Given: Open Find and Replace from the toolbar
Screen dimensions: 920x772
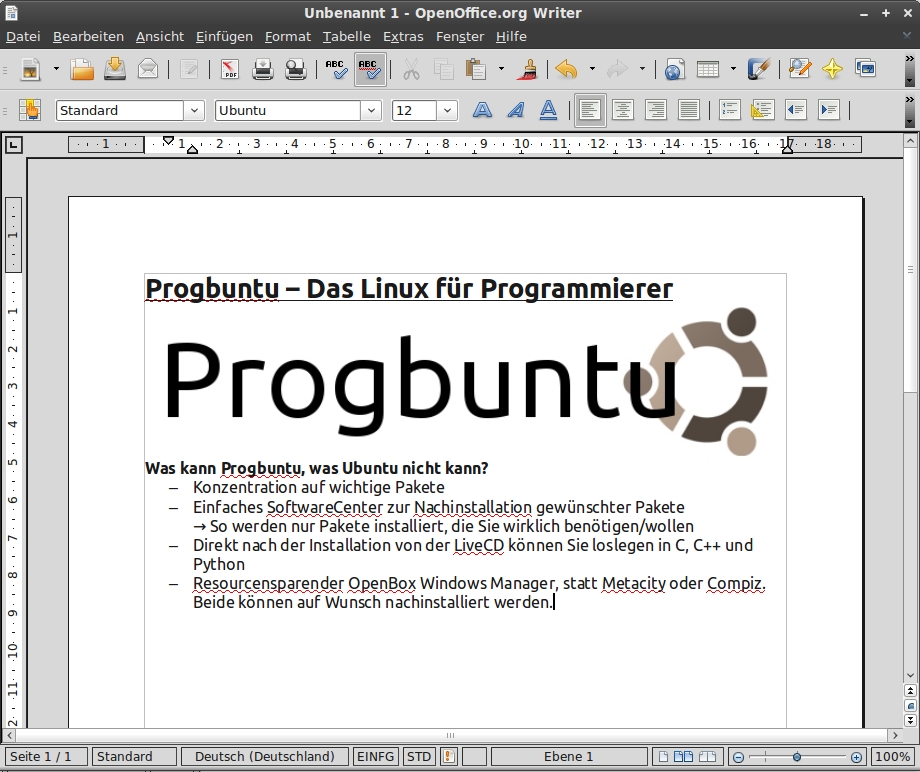Looking at the screenshot, I should [x=799, y=70].
